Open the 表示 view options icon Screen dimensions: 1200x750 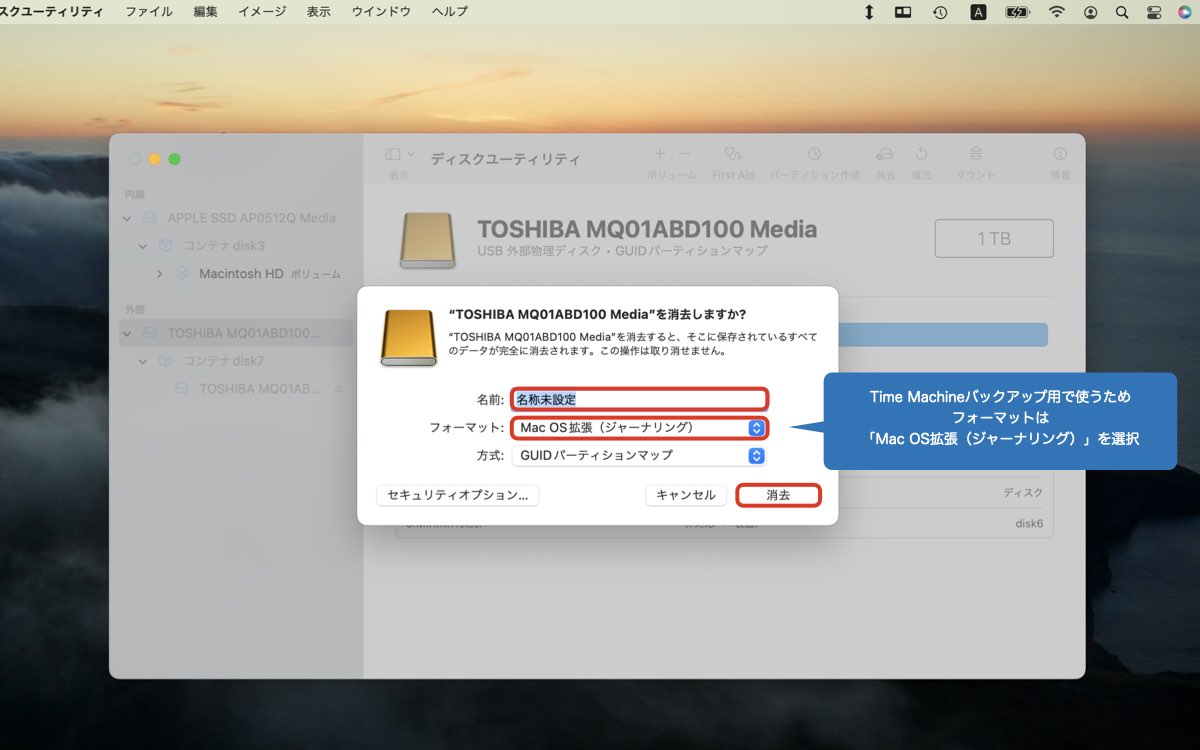tap(391, 155)
